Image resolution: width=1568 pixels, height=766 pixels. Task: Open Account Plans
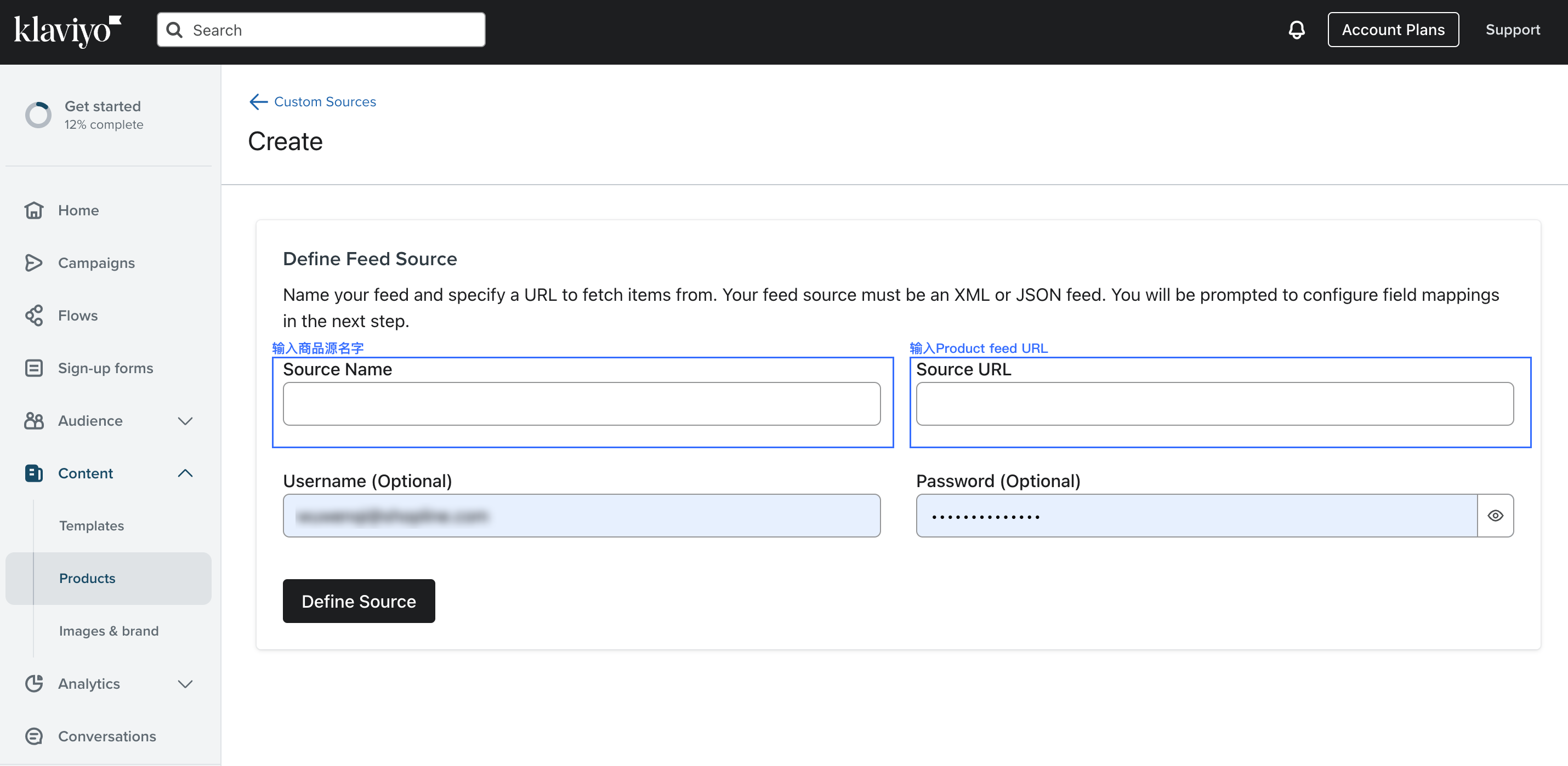(x=1393, y=30)
